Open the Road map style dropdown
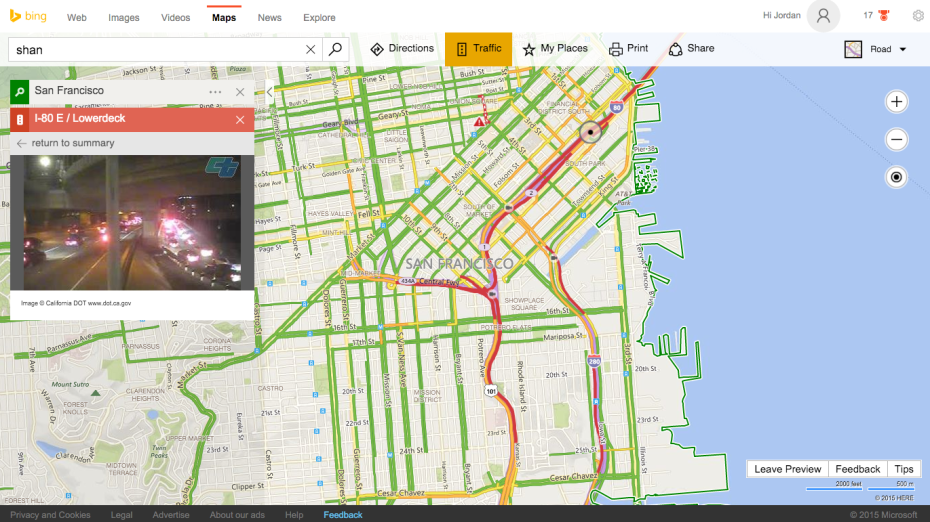Image resolution: width=930 pixels, height=522 pixels. [875, 49]
